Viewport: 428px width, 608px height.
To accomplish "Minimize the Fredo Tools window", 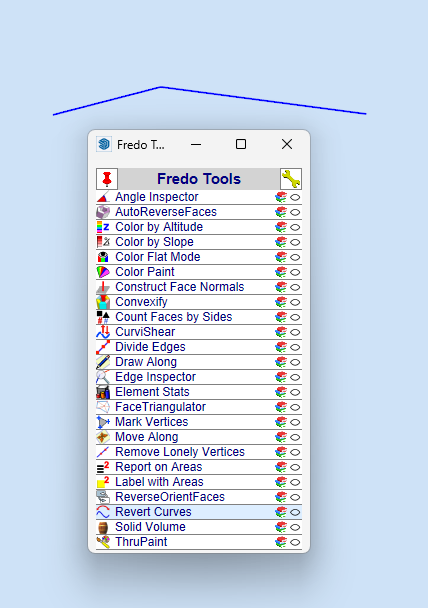I will [196, 144].
